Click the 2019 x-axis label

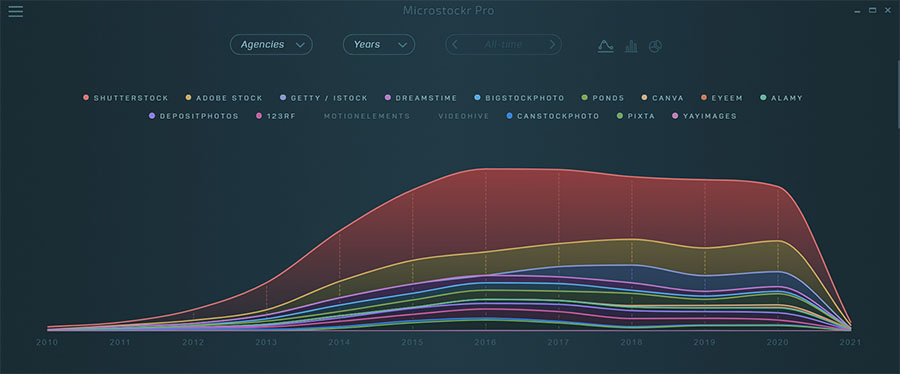click(704, 342)
